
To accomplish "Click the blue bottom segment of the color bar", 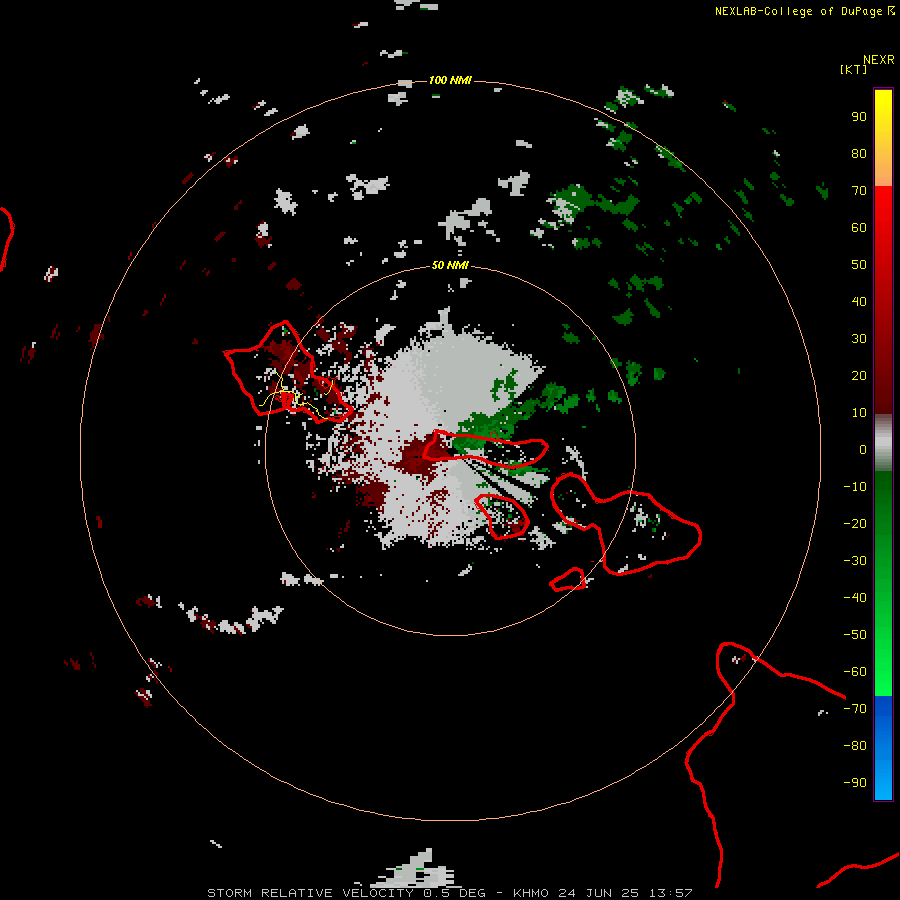I will (x=883, y=748).
